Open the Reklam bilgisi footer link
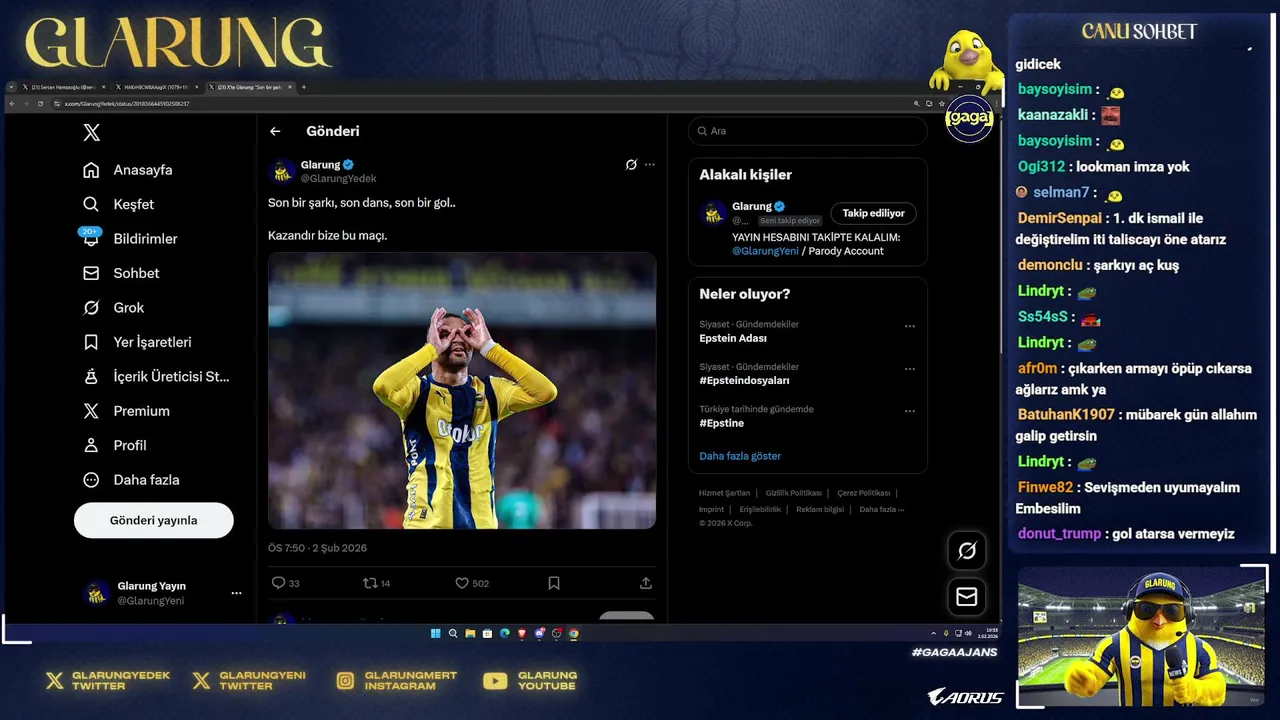The image size is (1280, 720). [820, 509]
